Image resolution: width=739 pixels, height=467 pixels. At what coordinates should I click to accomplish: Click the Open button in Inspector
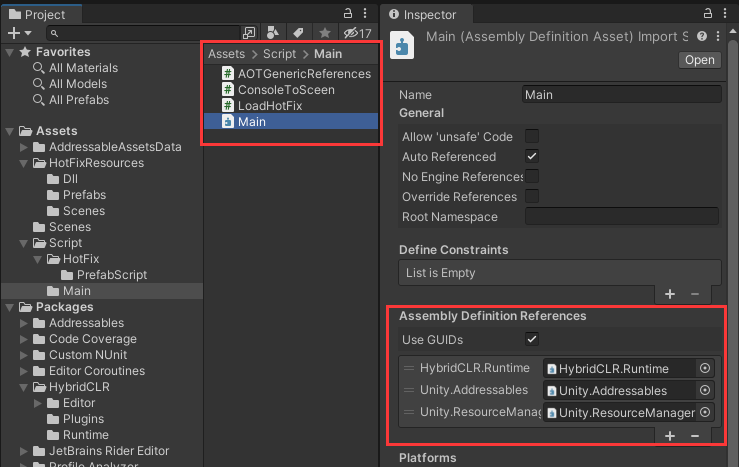coord(699,60)
